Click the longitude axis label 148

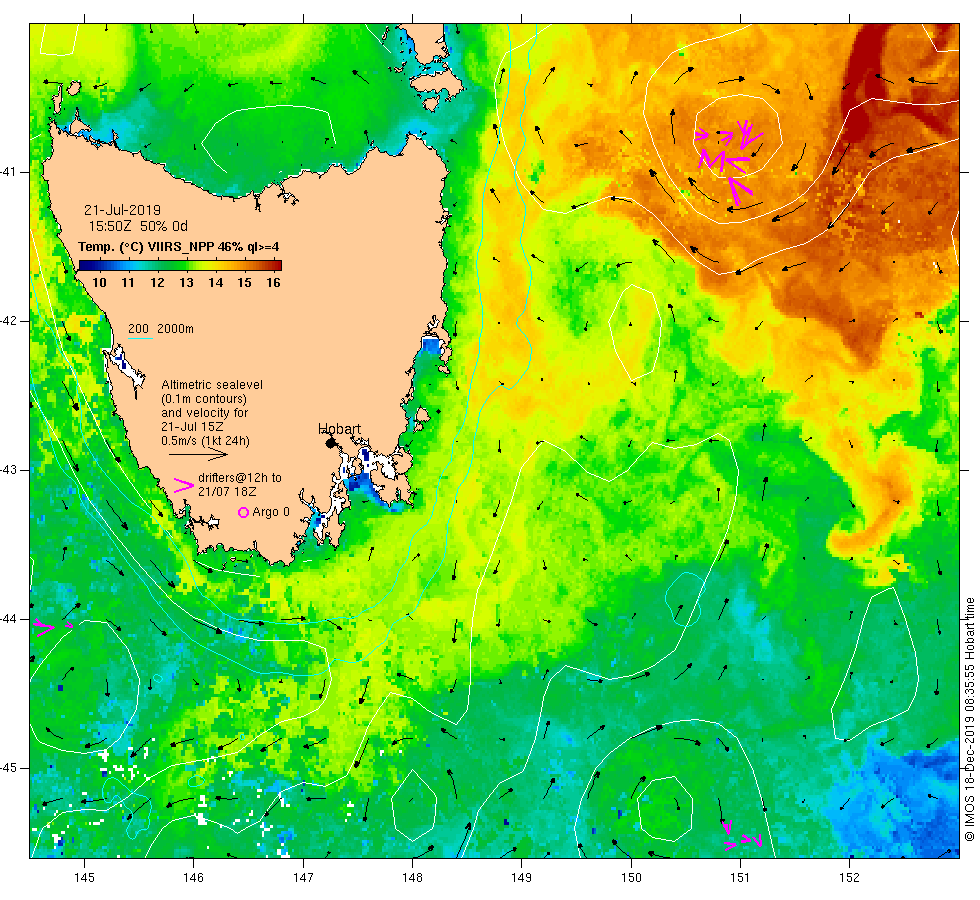412,878
